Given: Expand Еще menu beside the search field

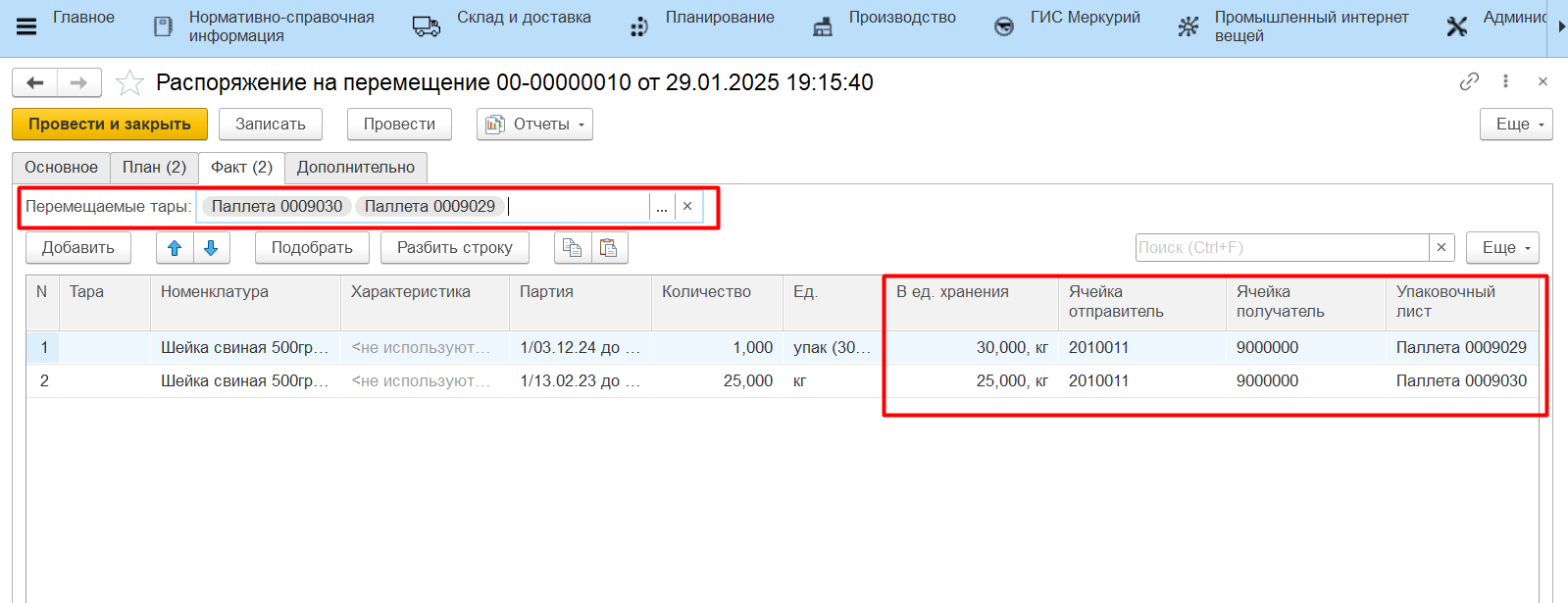Looking at the screenshot, I should tap(1501, 248).
